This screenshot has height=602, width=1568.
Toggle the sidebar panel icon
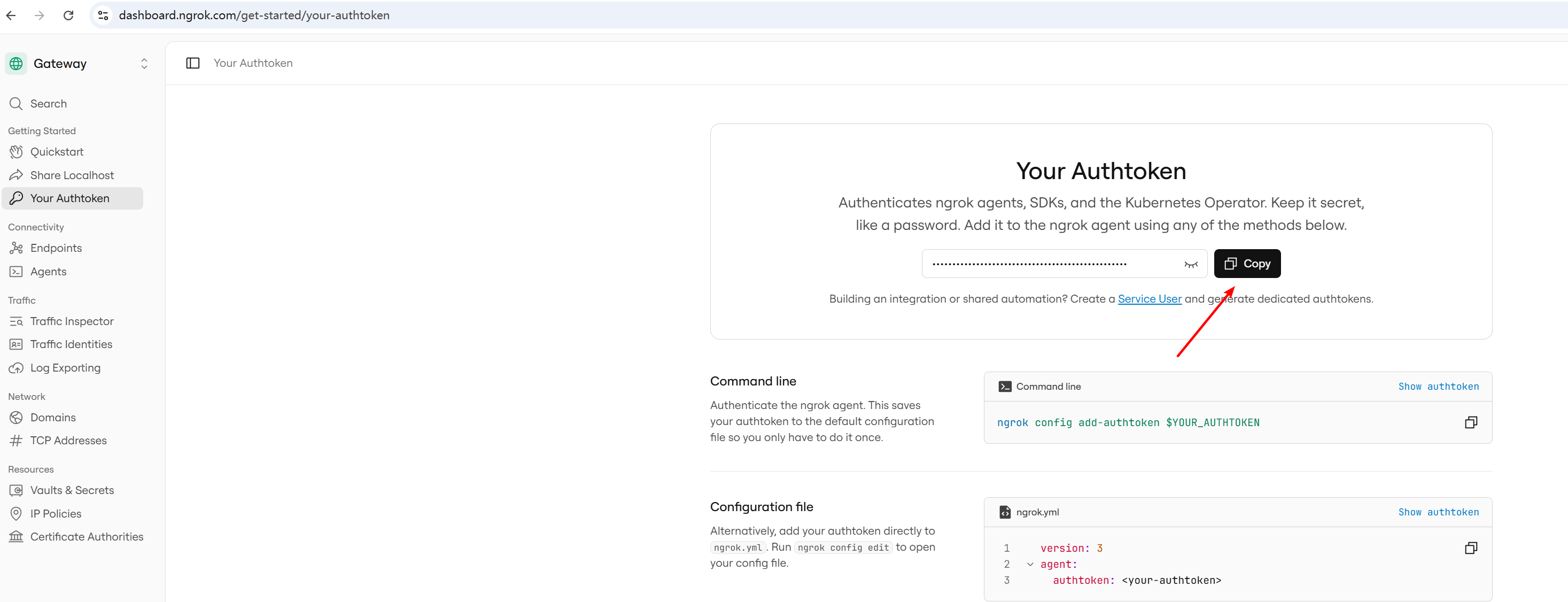click(x=193, y=63)
